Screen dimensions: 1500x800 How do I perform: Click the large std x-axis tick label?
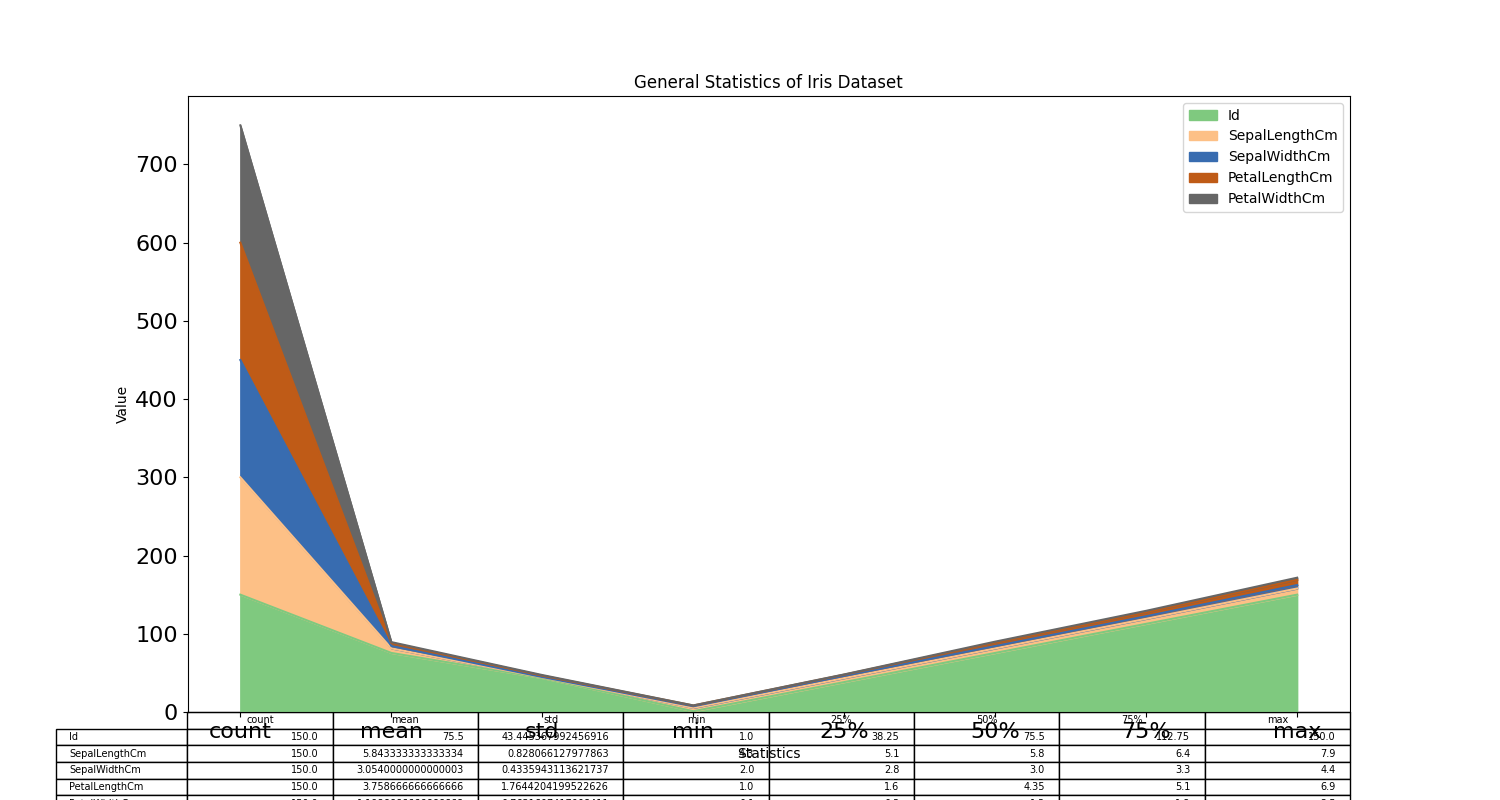pos(542,732)
